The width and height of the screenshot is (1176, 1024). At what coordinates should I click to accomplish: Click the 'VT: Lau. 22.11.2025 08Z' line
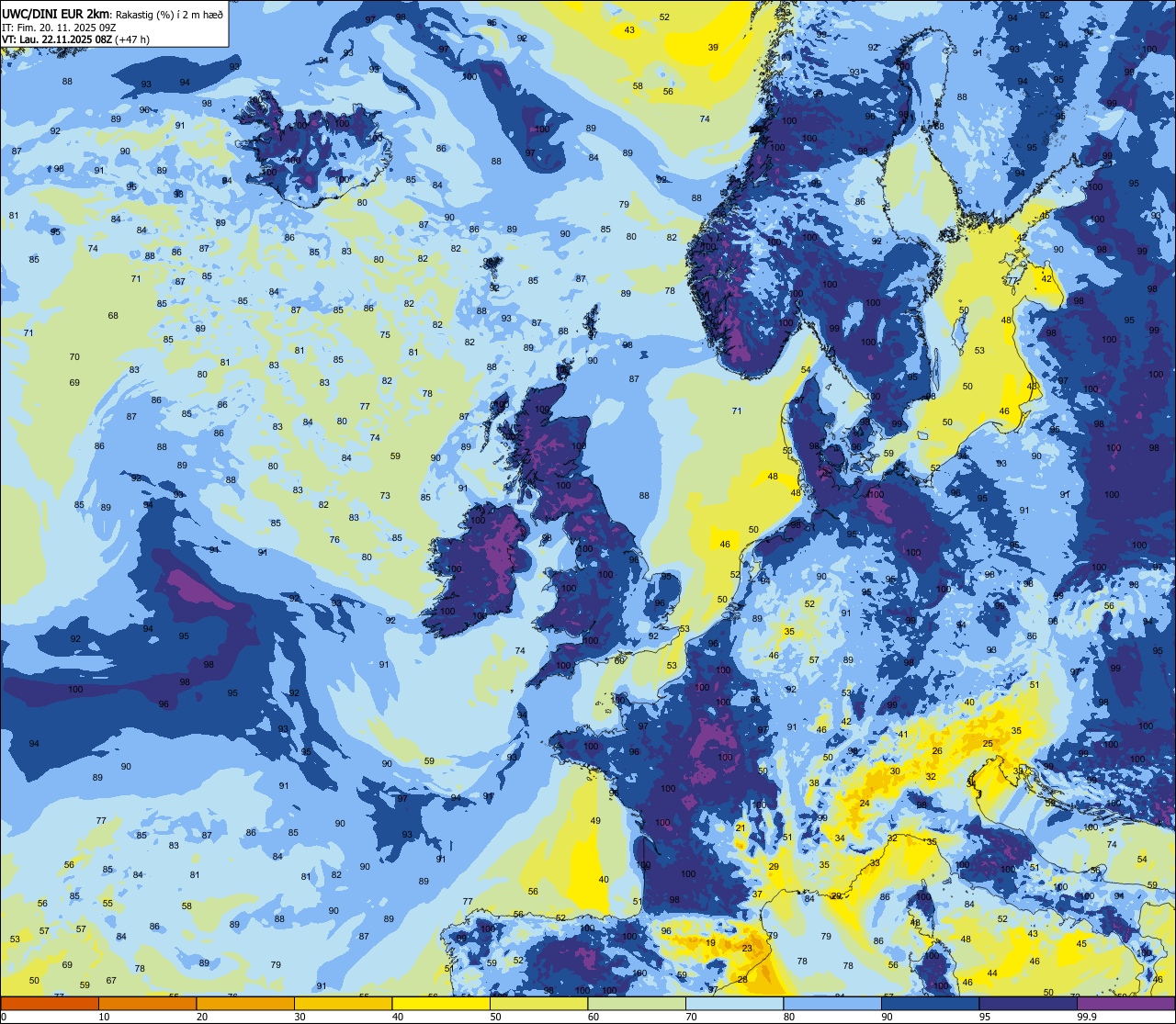click(56, 39)
